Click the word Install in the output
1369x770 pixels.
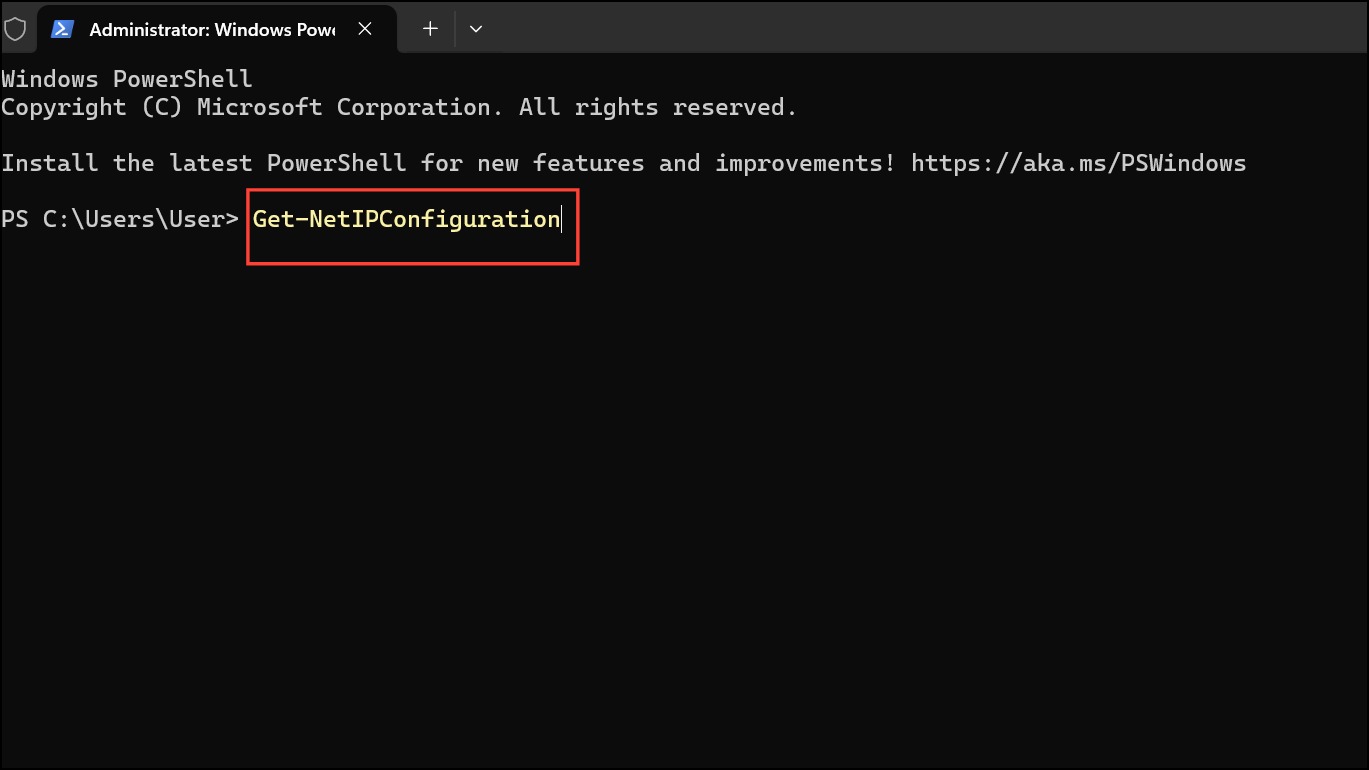click(x=50, y=163)
